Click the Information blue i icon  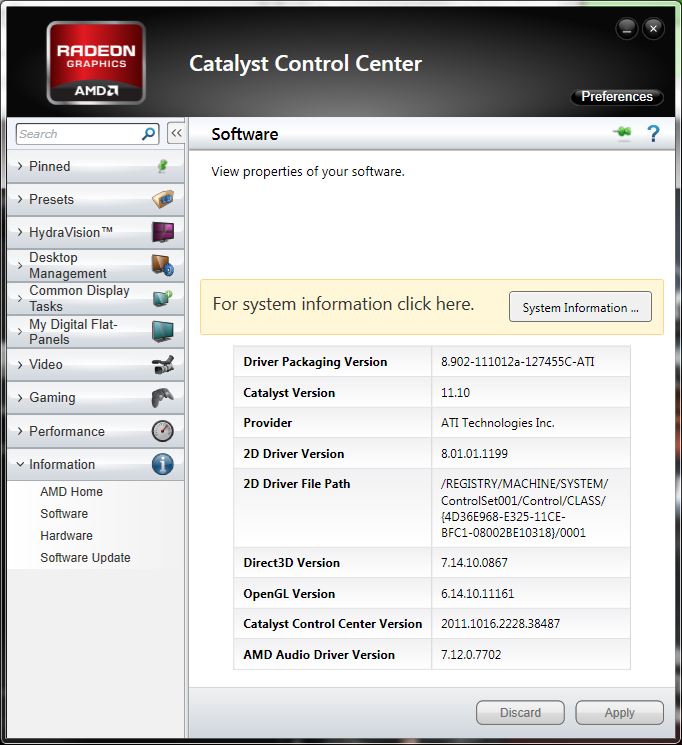point(163,464)
